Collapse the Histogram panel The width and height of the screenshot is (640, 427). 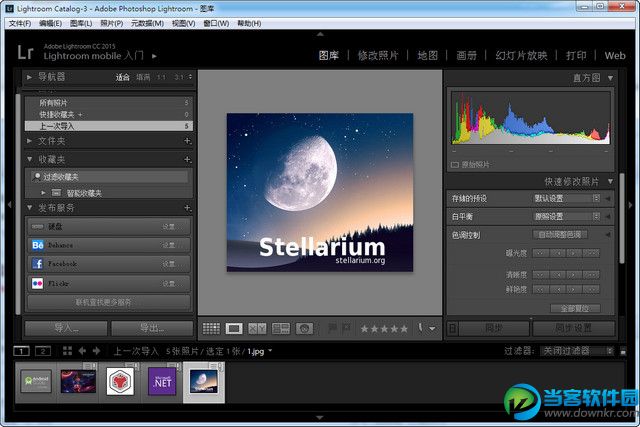(x=610, y=78)
